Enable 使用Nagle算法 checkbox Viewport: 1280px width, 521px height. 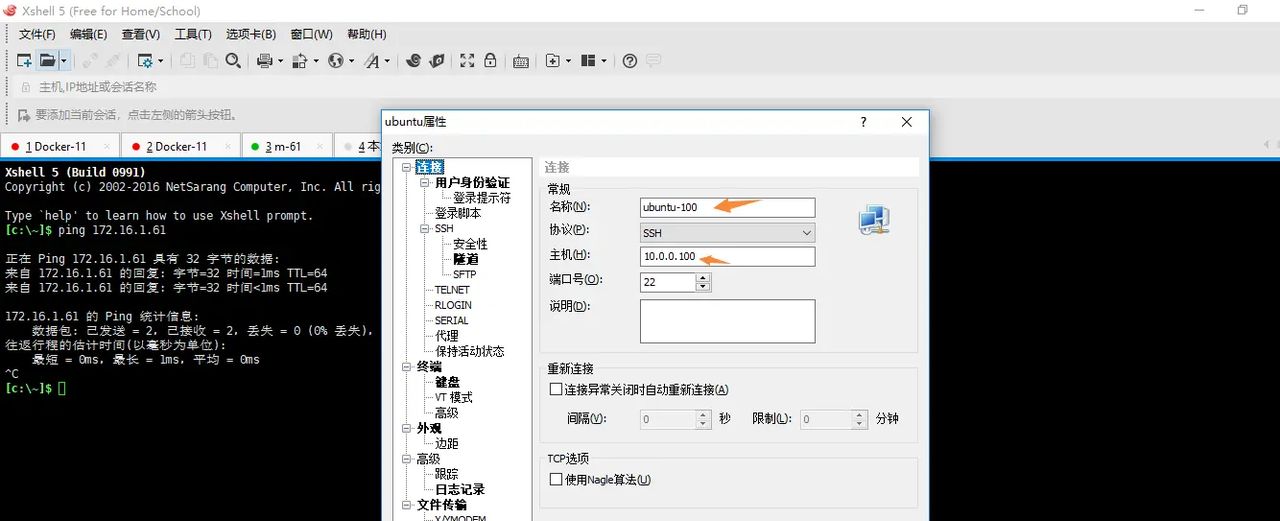pos(556,480)
